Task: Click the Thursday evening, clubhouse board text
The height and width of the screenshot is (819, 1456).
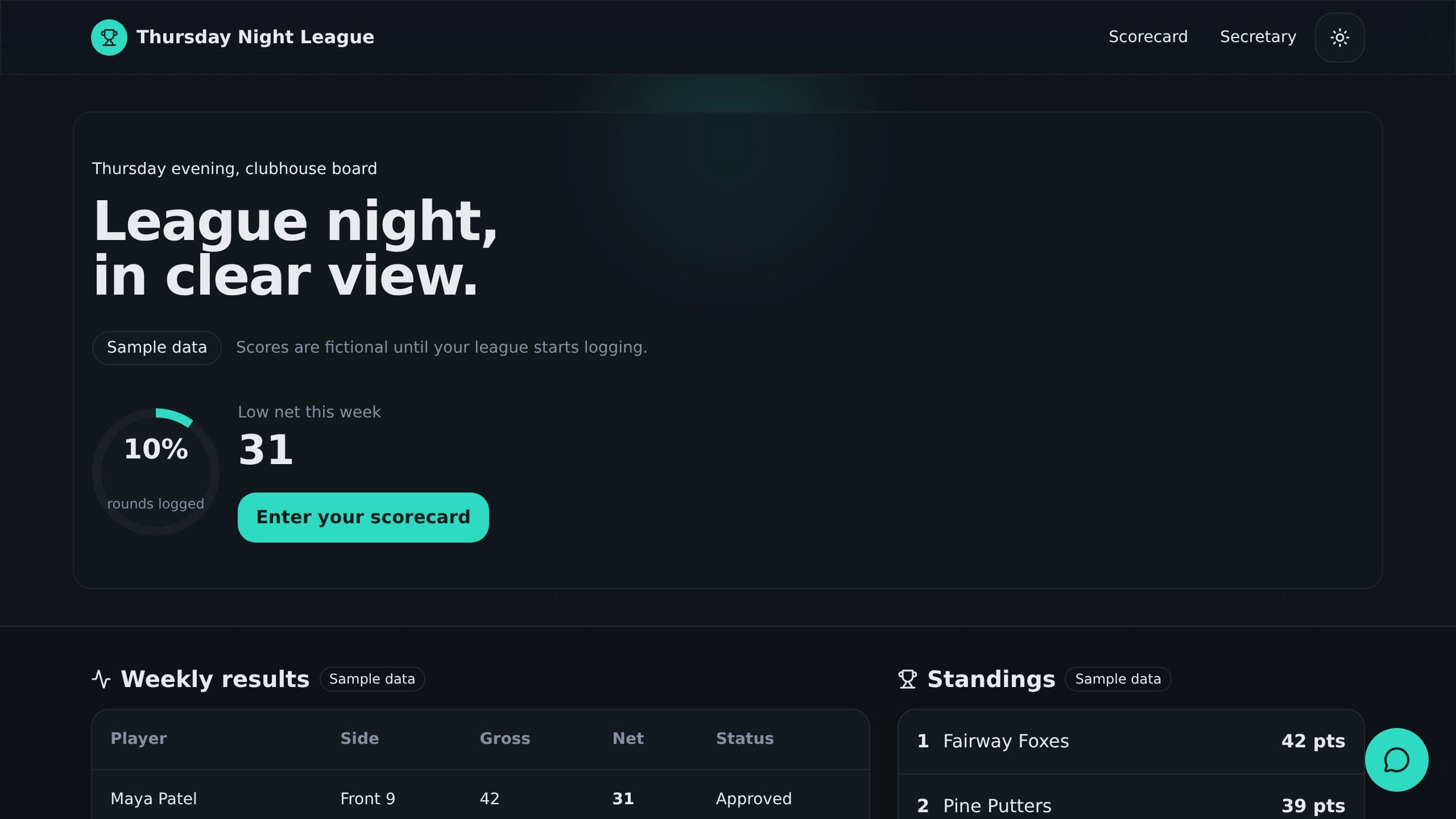Action: coord(234,169)
